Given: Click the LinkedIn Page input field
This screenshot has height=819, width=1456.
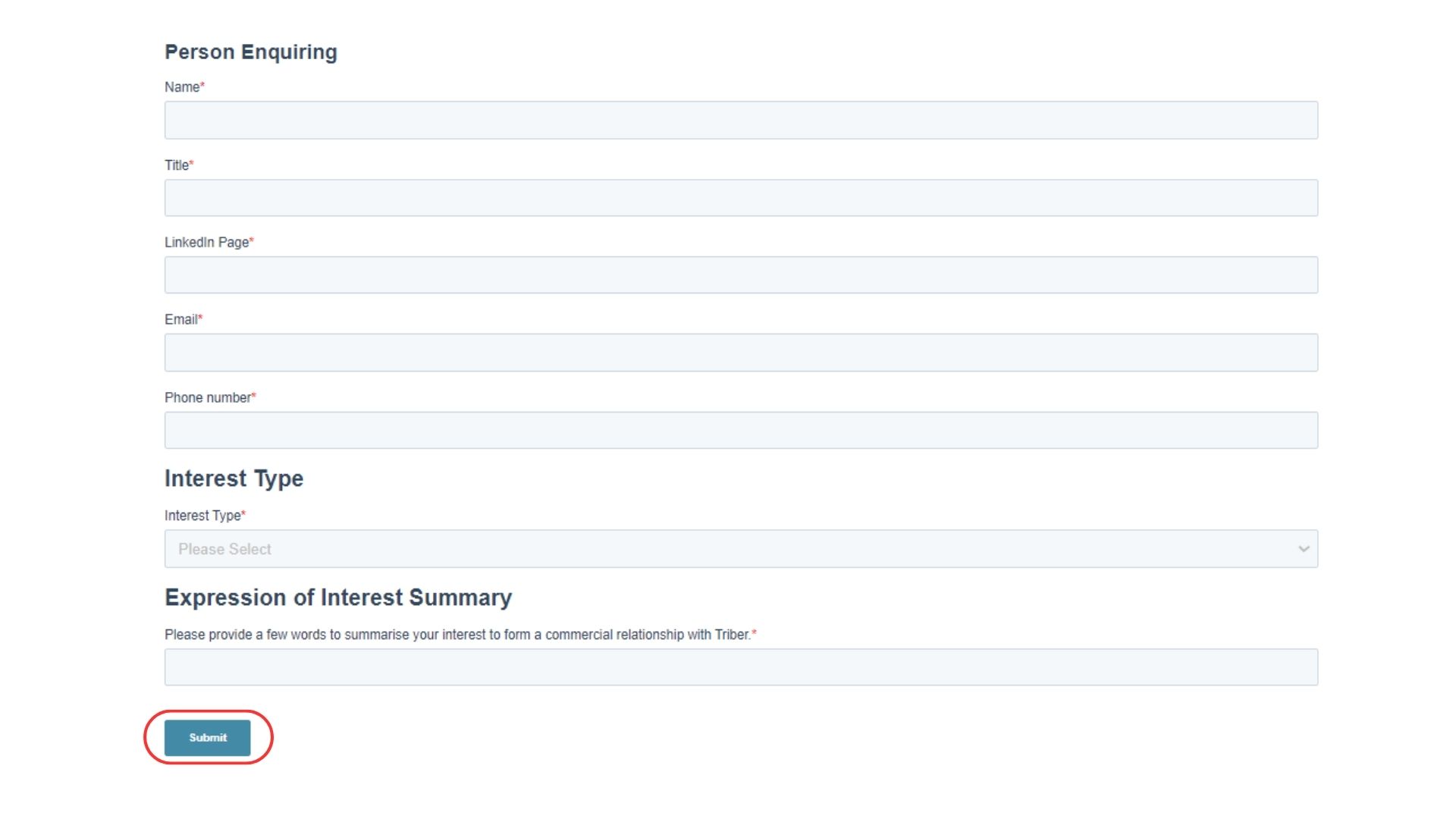Looking at the screenshot, I should click(741, 275).
